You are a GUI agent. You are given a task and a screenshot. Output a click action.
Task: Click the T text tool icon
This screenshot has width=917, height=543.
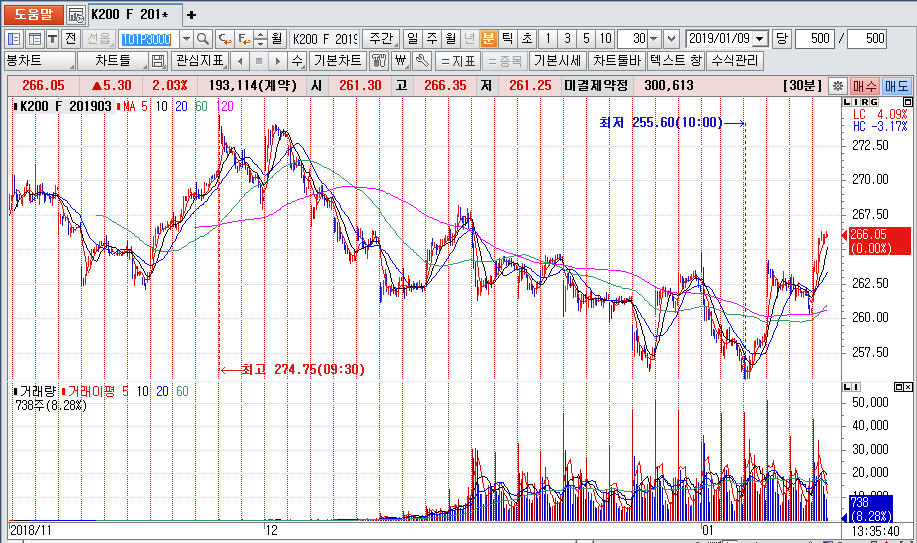click(52, 38)
